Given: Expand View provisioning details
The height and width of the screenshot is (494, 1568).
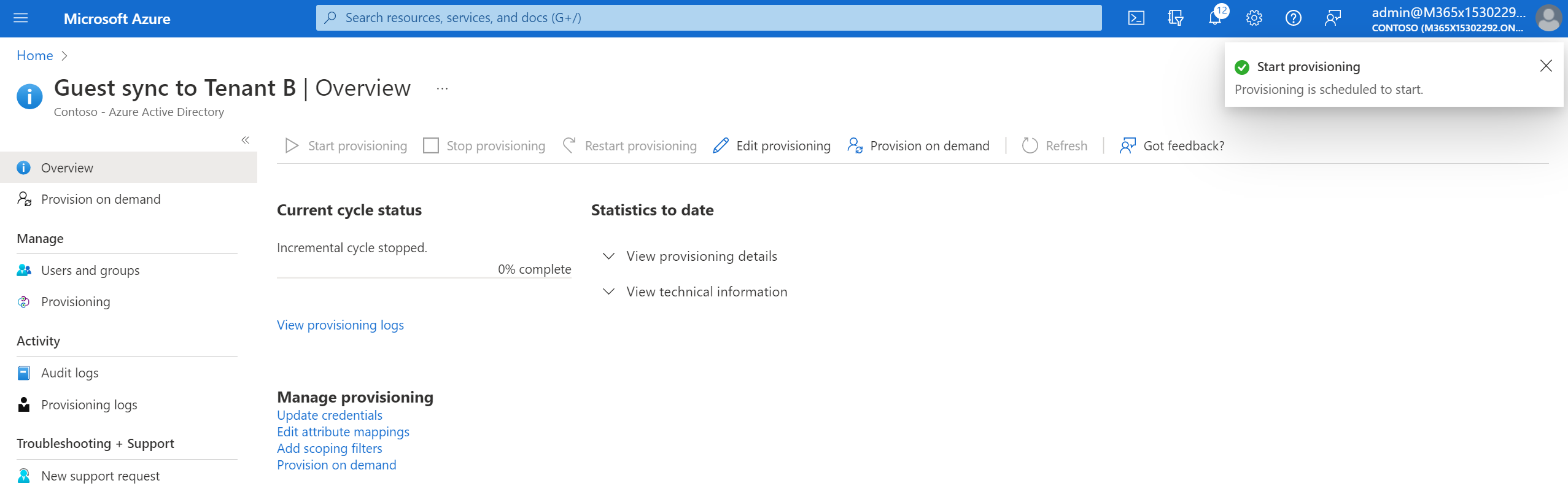Looking at the screenshot, I should [701, 257].
